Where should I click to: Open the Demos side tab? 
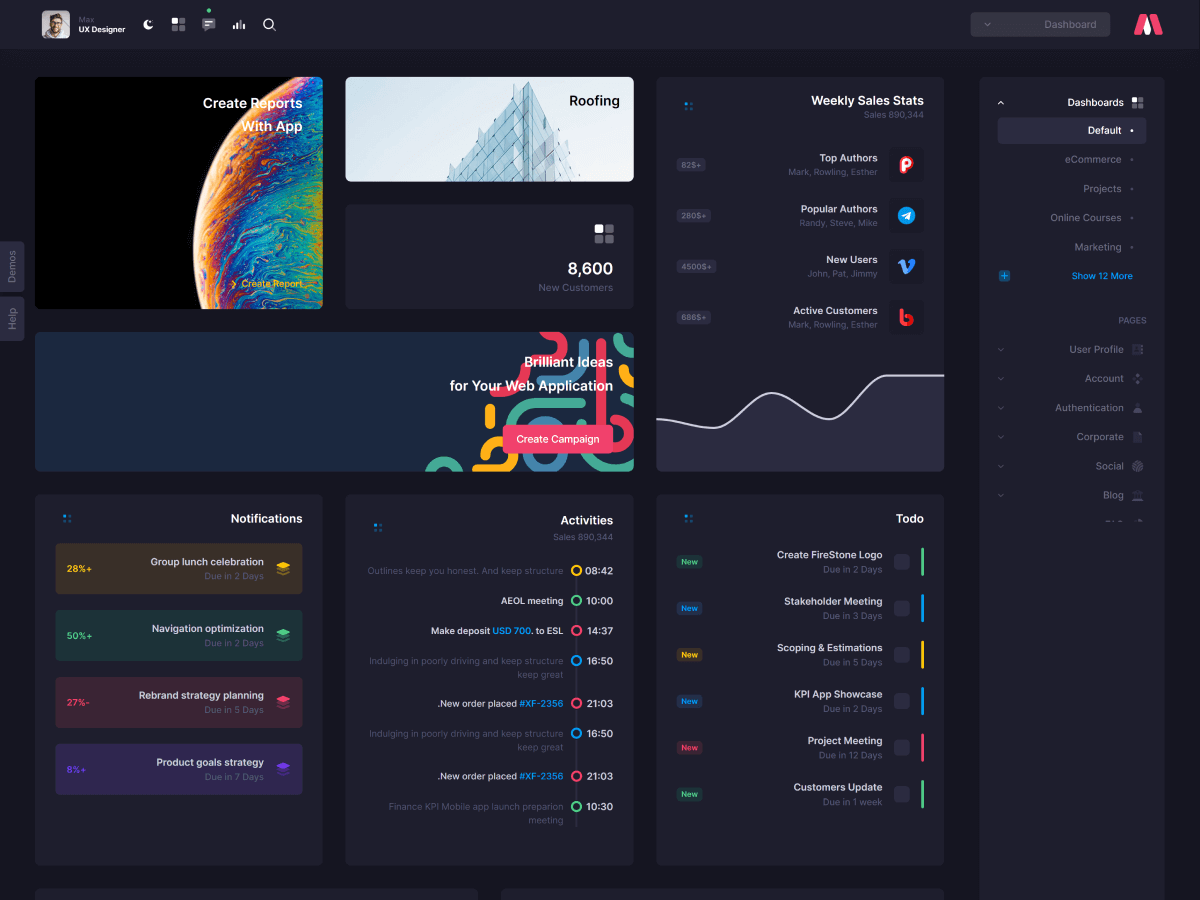tap(12, 266)
